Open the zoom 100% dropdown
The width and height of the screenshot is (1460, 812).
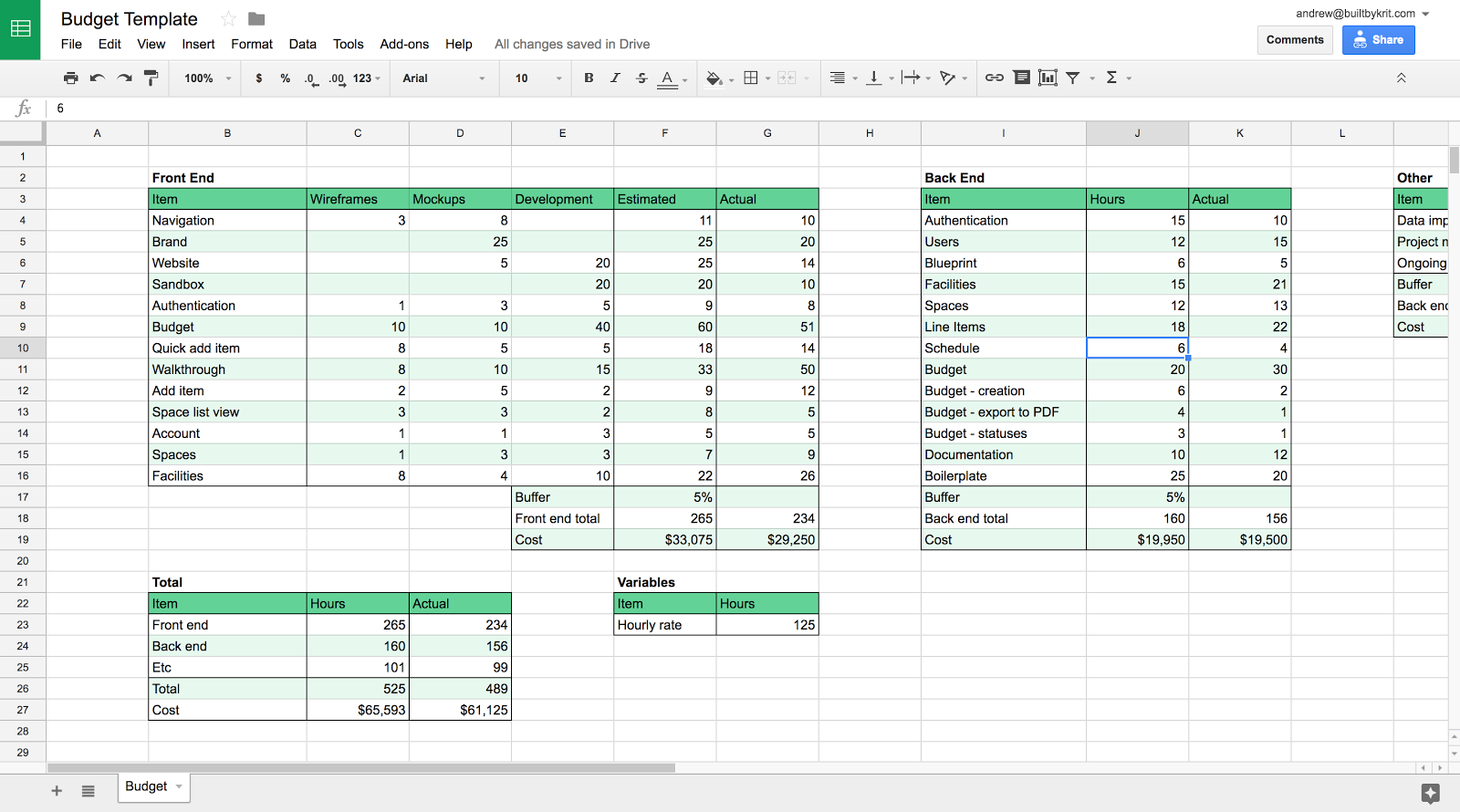(x=207, y=78)
